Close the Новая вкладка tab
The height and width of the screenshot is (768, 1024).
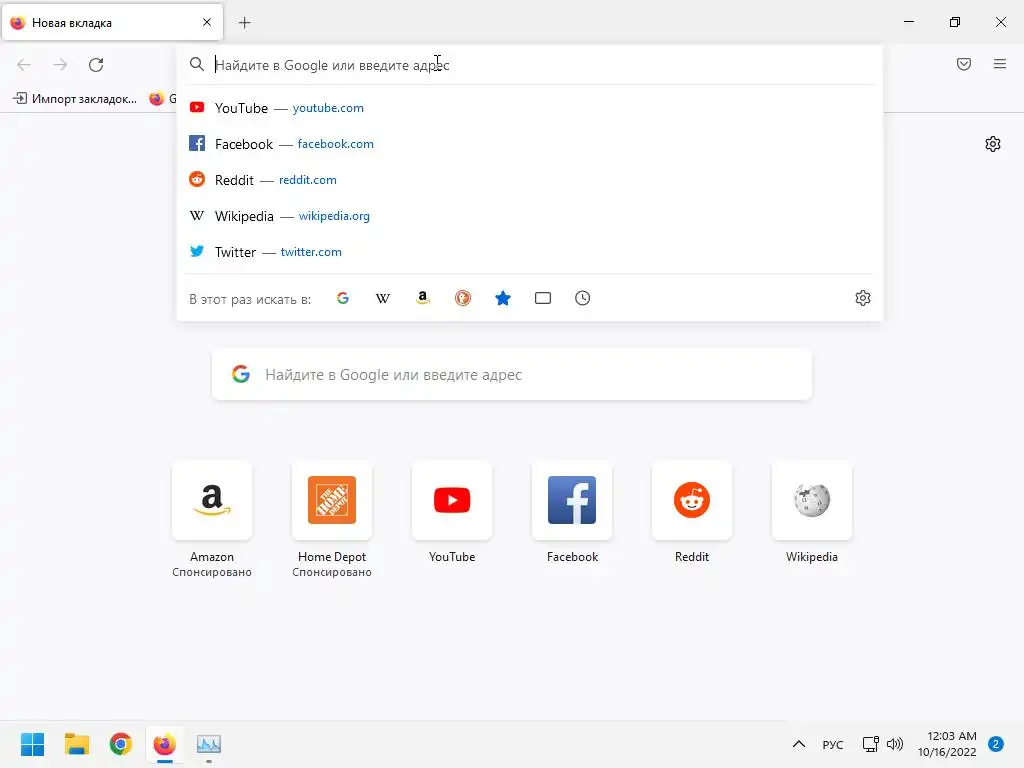(x=207, y=22)
